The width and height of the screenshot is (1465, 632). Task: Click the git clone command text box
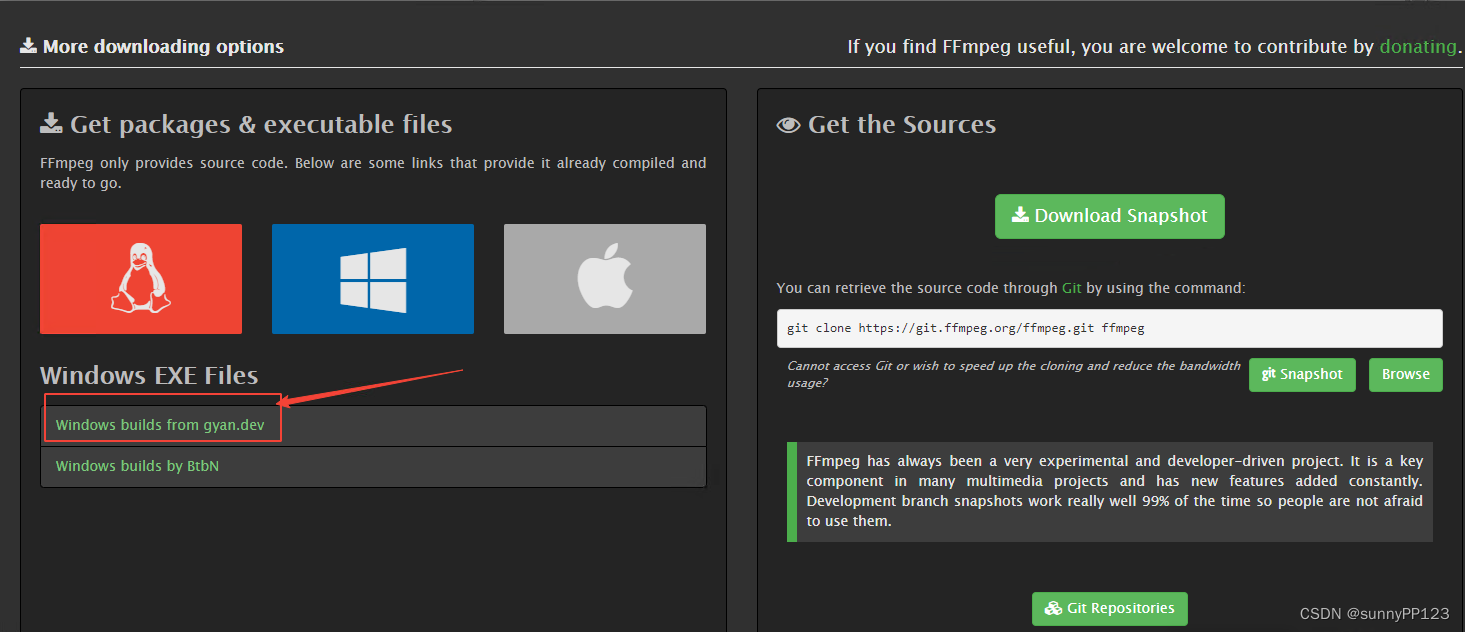[1110, 328]
